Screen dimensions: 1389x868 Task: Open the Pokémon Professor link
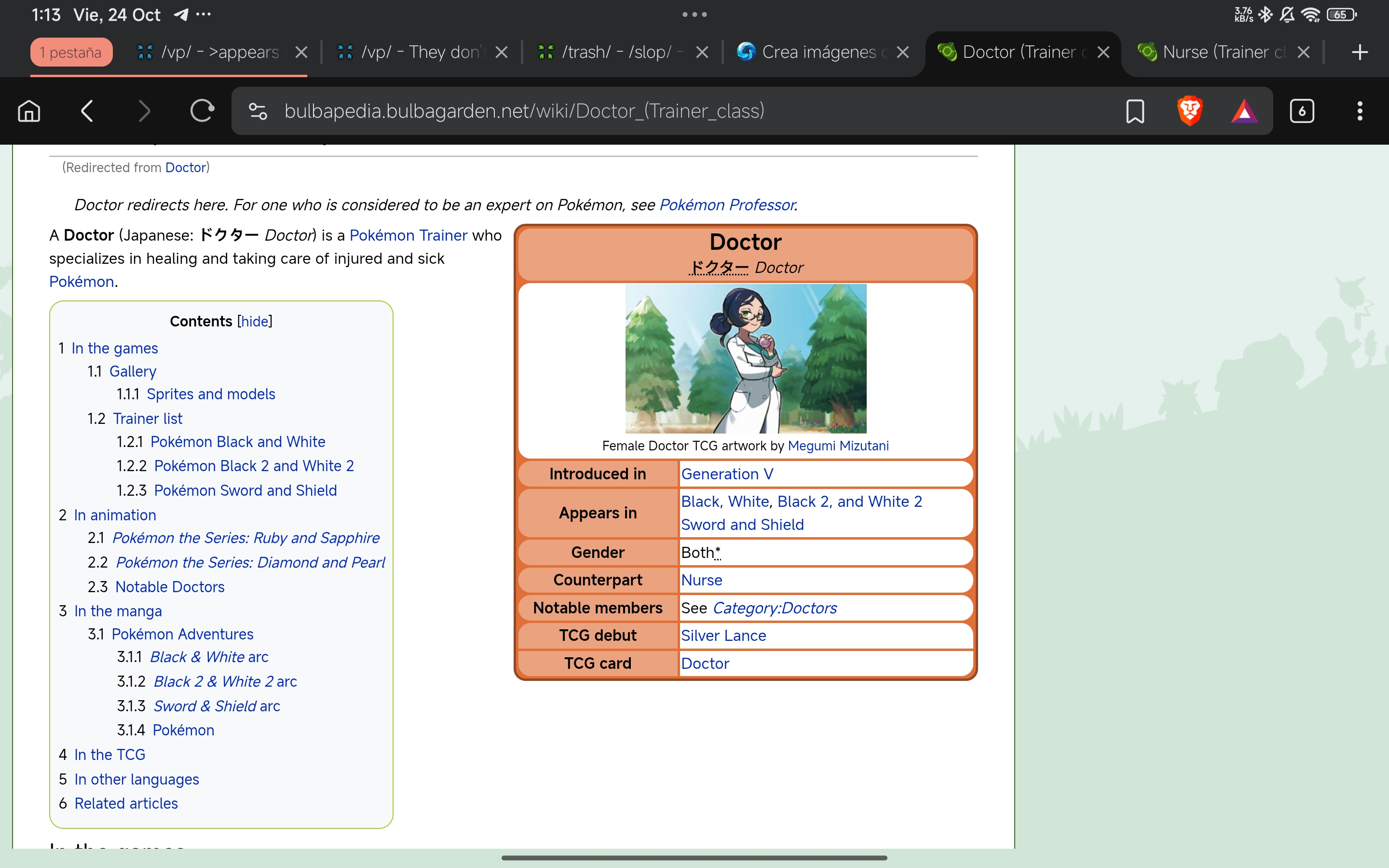click(727, 205)
